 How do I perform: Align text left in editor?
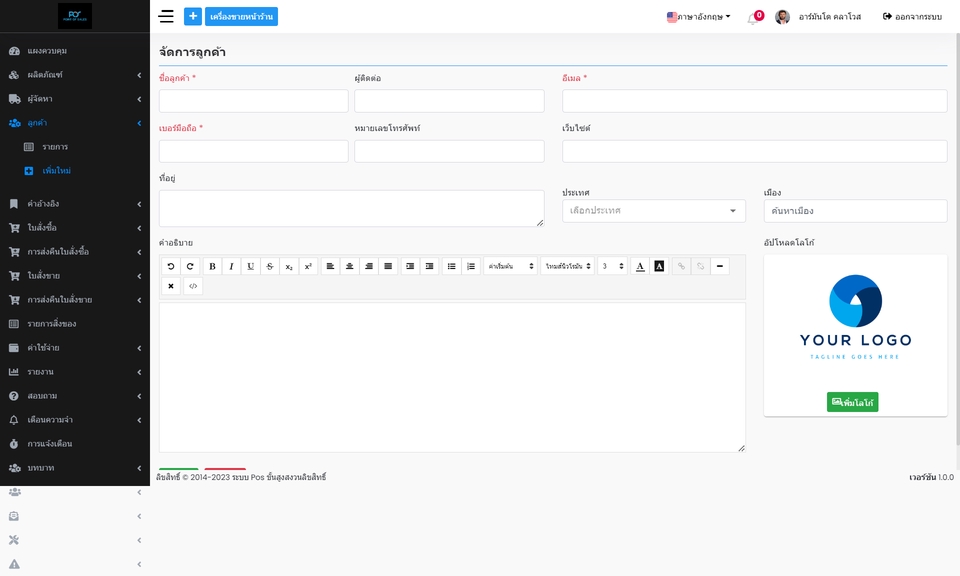point(330,266)
